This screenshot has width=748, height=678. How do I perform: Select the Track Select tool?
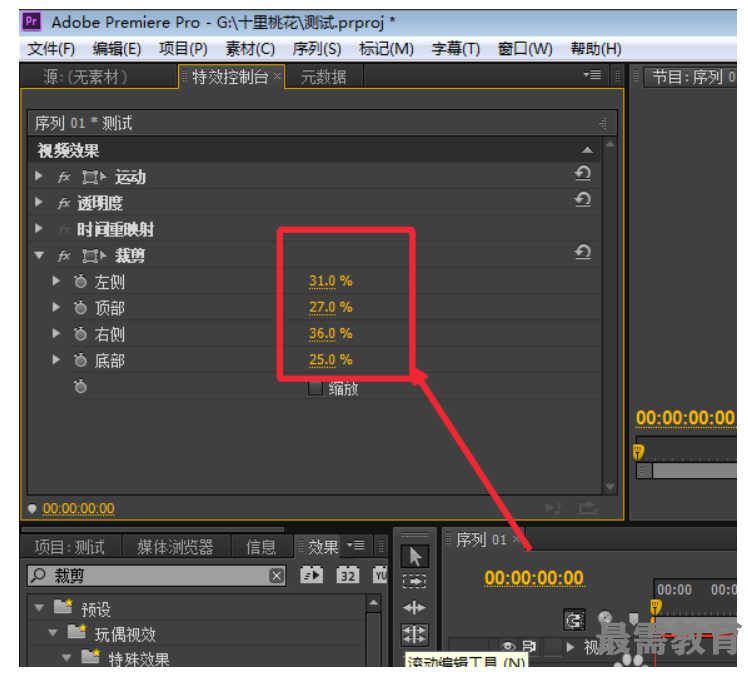pyautogui.click(x=415, y=582)
